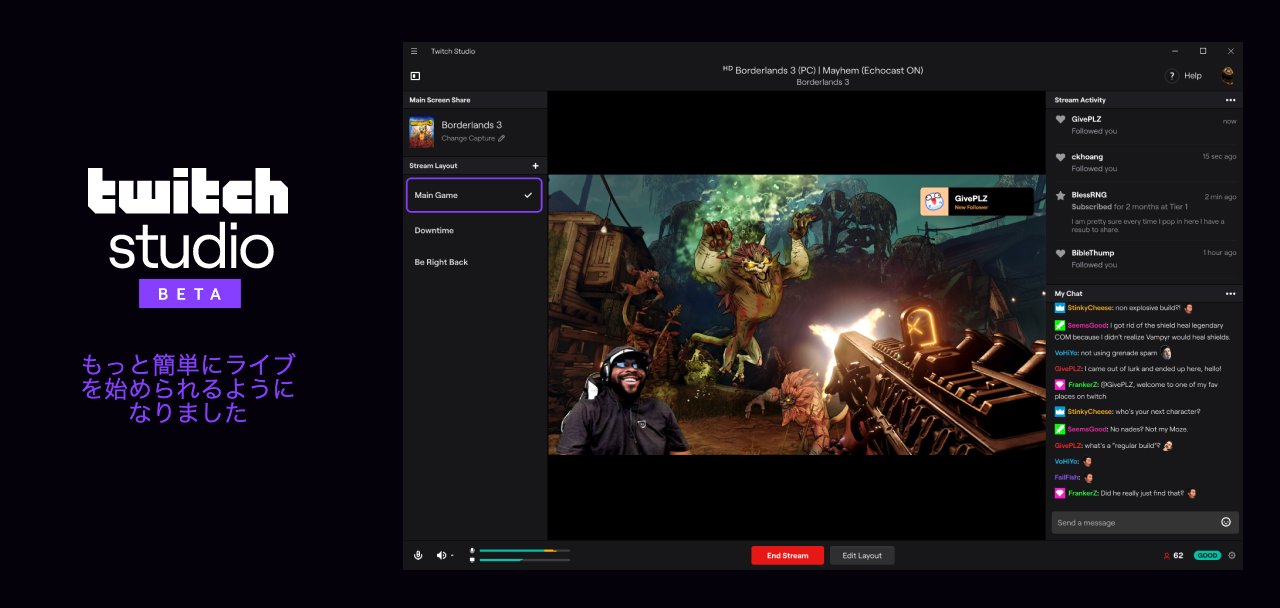Click BibleThump username in Stream Activity

coord(1092,253)
